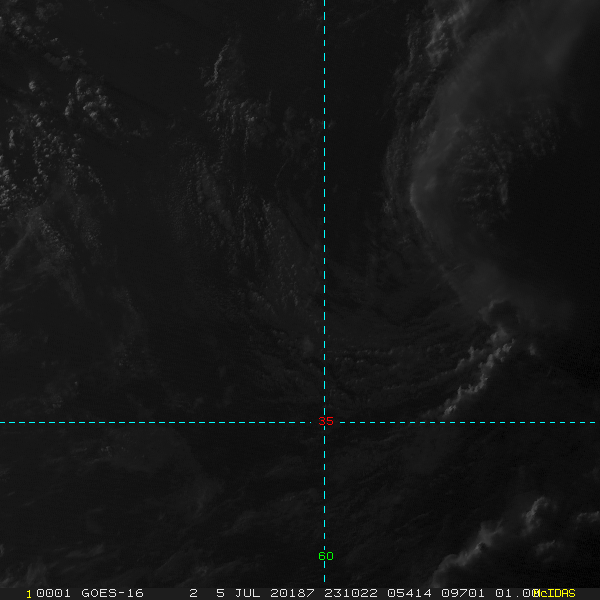Click the 05414 value in status bar
Viewport: 600px width, 600px height.
click(x=409, y=593)
